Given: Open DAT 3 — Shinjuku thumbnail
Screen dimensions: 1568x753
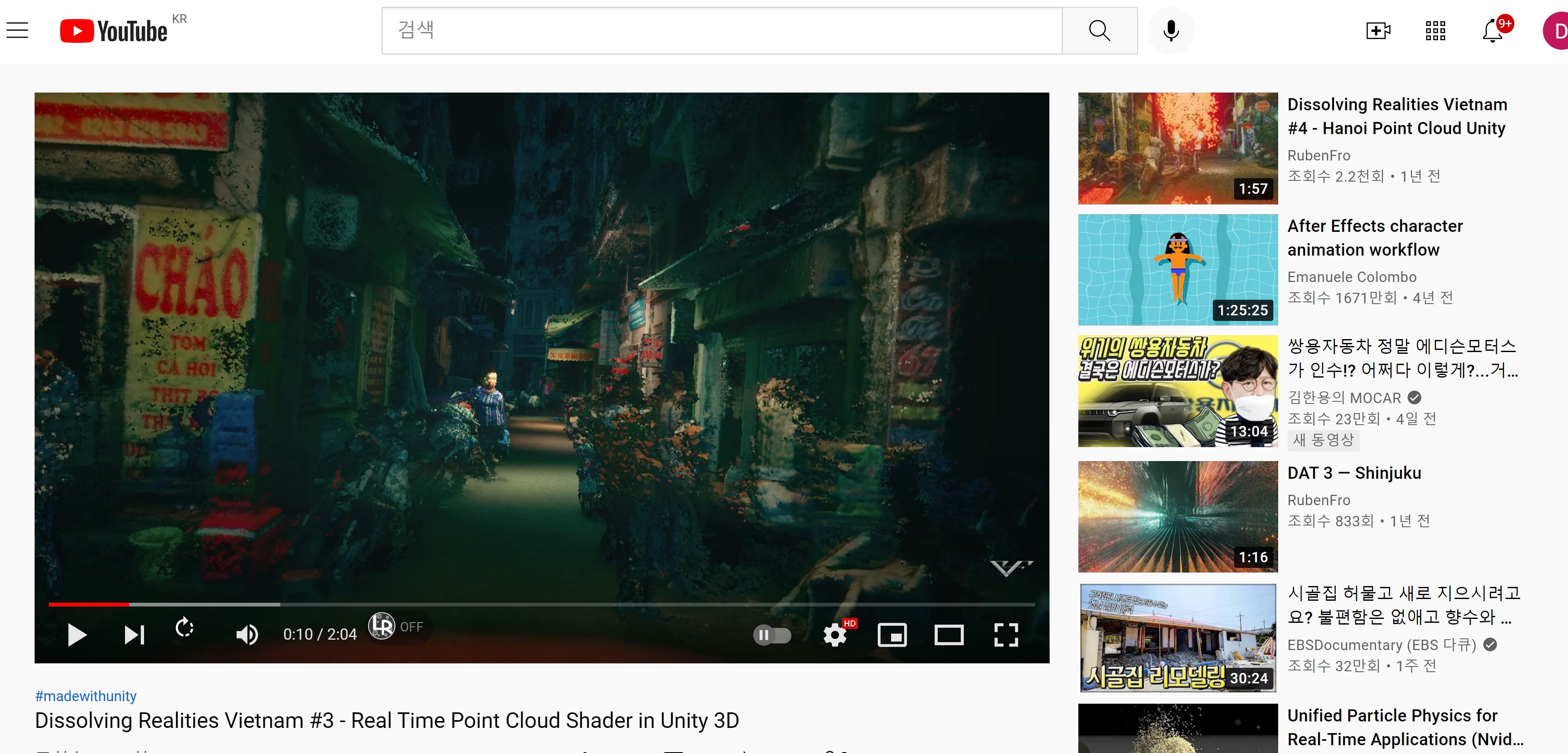Looking at the screenshot, I should click(1178, 517).
